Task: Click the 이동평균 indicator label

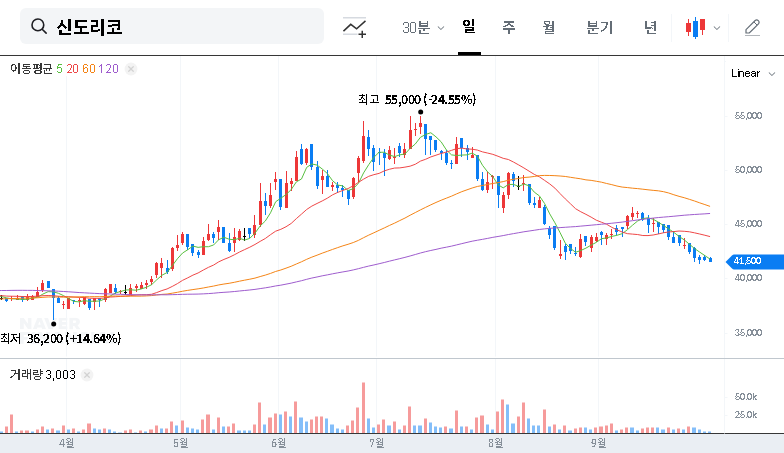Action: point(31,69)
